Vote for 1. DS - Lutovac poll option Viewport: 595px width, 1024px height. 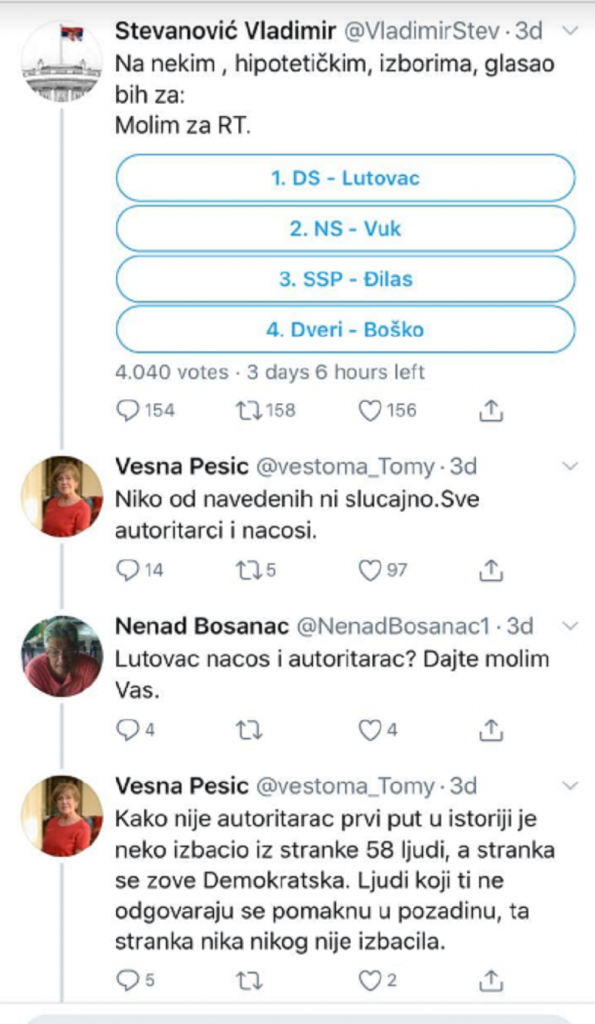click(344, 178)
